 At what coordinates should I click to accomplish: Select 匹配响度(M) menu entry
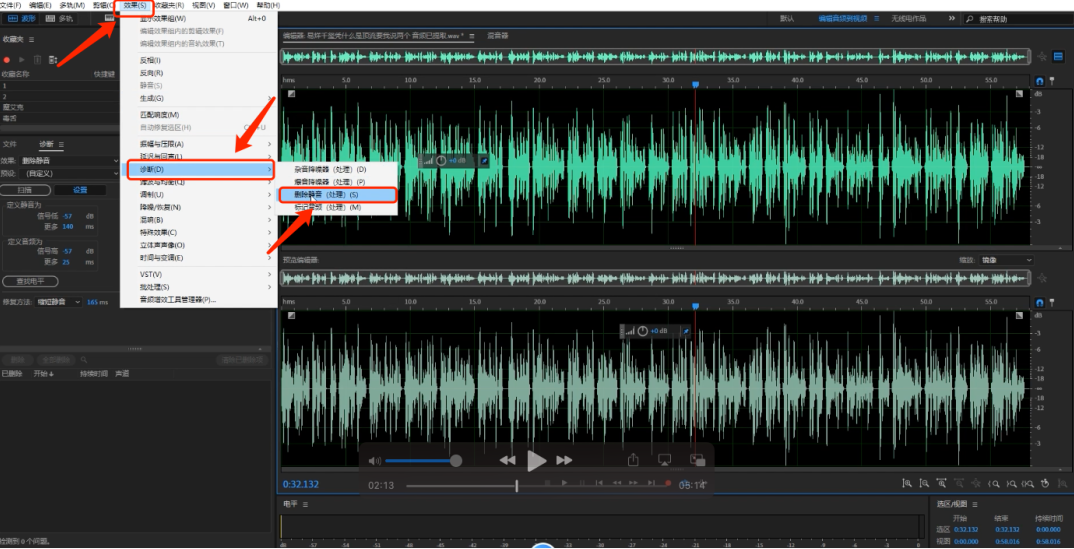[x=199, y=114]
